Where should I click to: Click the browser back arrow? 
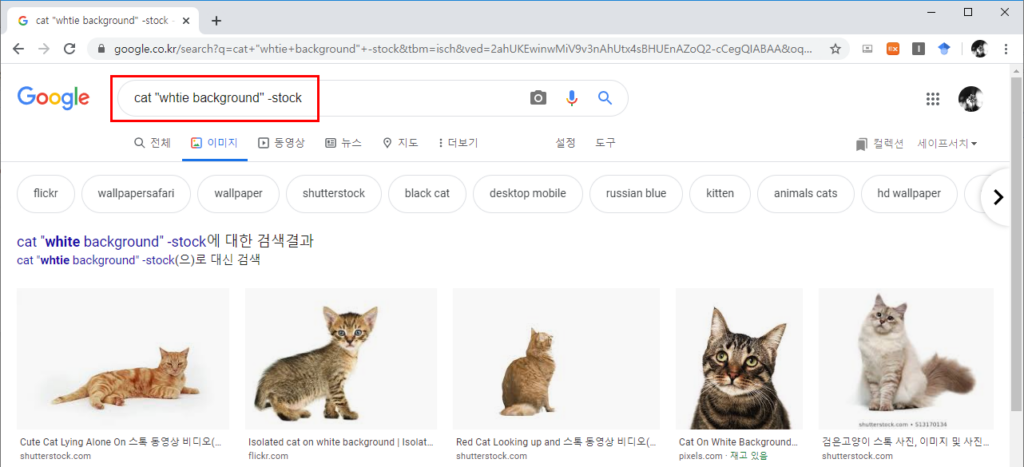(x=18, y=49)
